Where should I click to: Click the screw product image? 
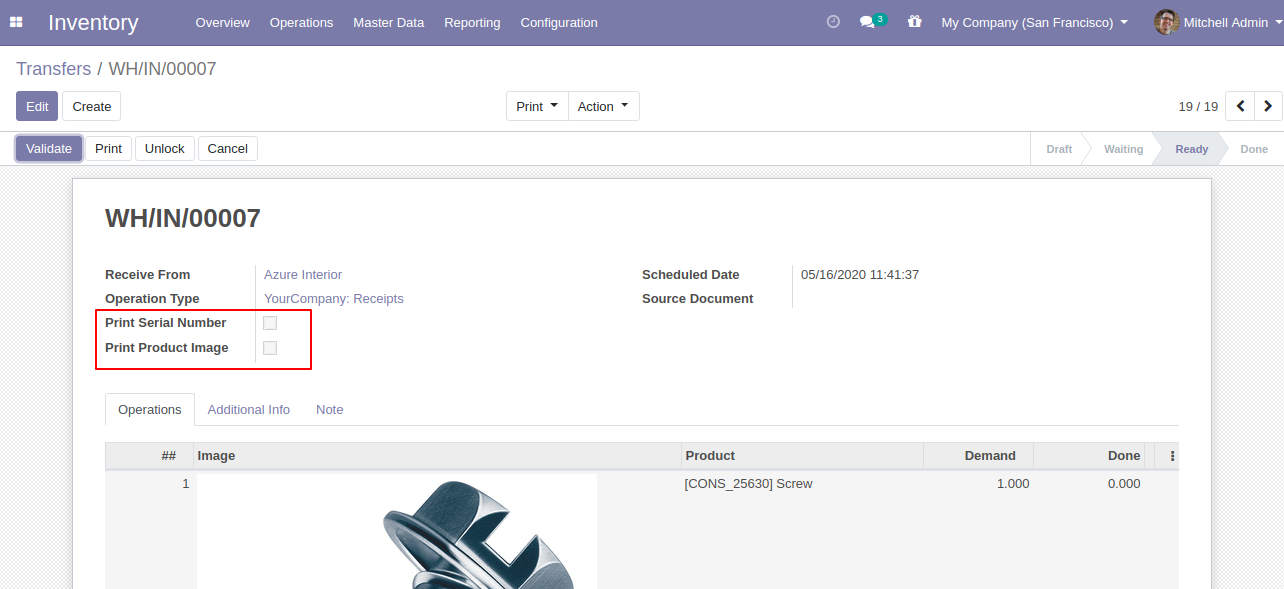coord(397,531)
